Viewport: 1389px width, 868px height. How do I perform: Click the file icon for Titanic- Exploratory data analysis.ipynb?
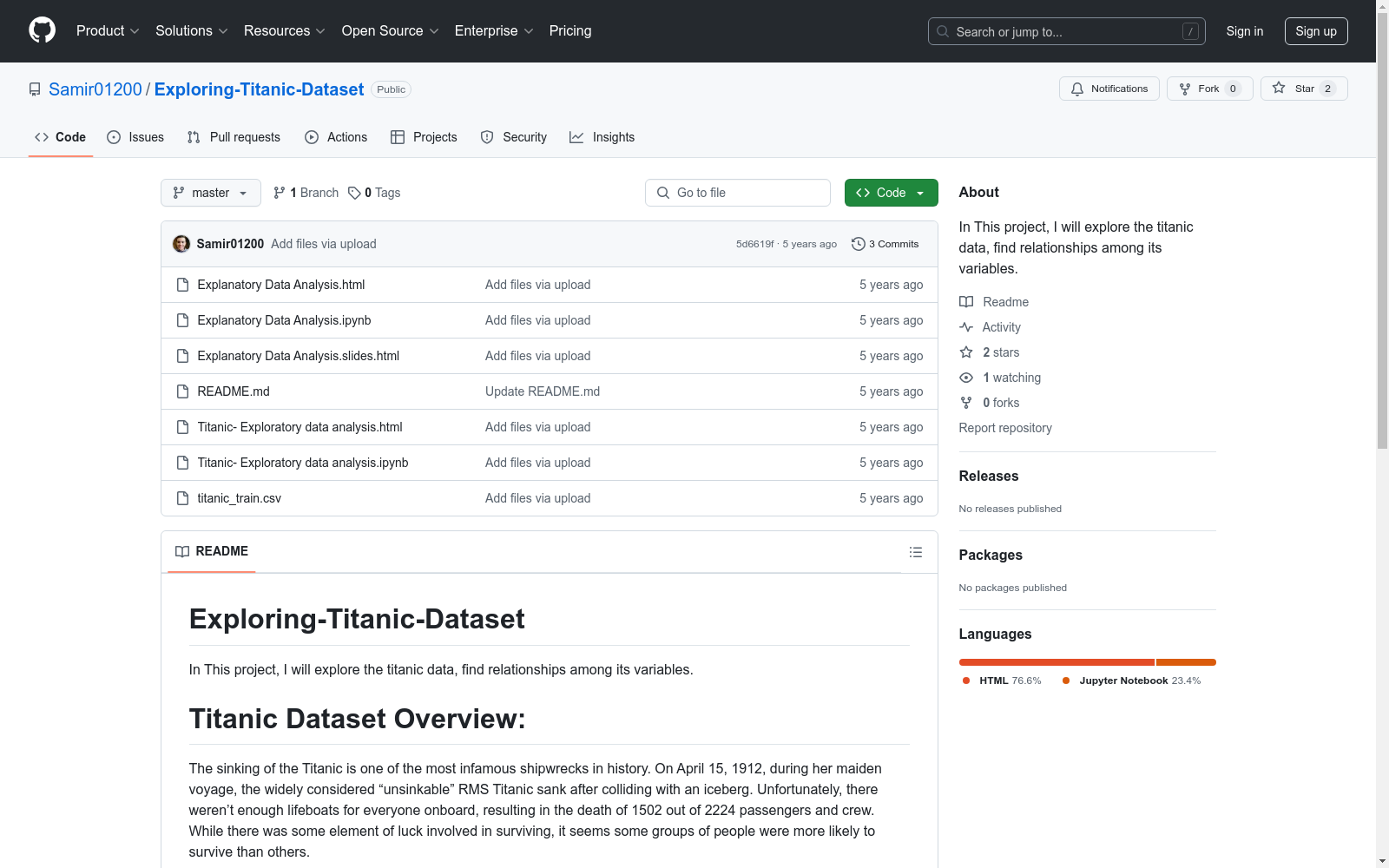pyautogui.click(x=182, y=463)
